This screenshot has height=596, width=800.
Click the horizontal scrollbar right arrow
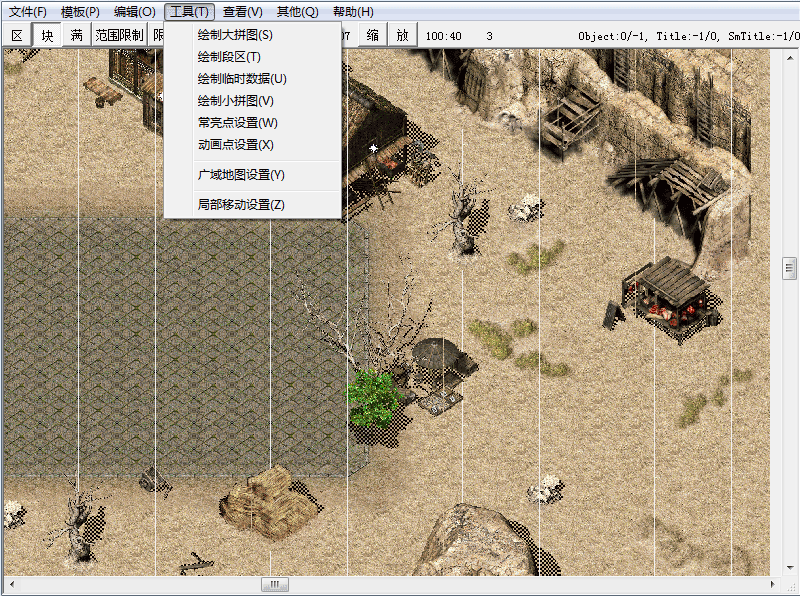pyautogui.click(x=772, y=584)
